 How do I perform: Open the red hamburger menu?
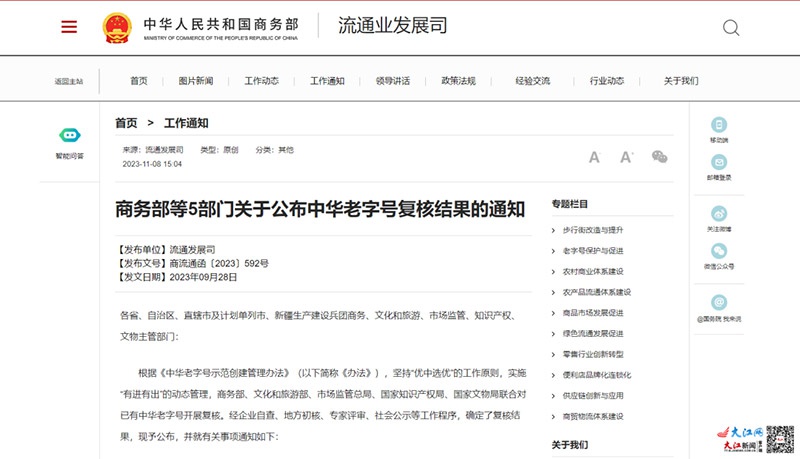tap(69, 27)
